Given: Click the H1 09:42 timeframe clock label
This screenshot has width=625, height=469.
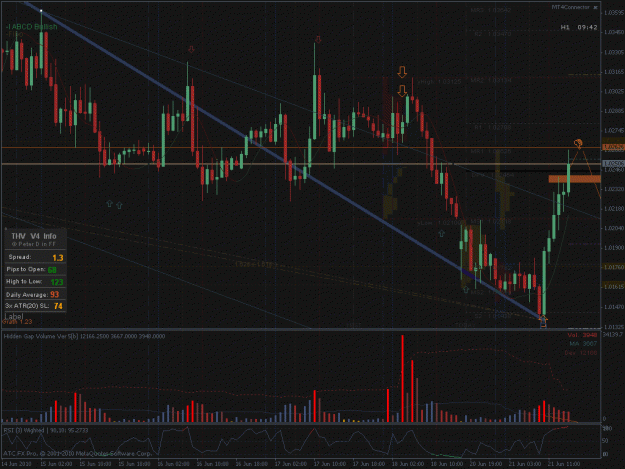Looking at the screenshot, I should point(579,27).
